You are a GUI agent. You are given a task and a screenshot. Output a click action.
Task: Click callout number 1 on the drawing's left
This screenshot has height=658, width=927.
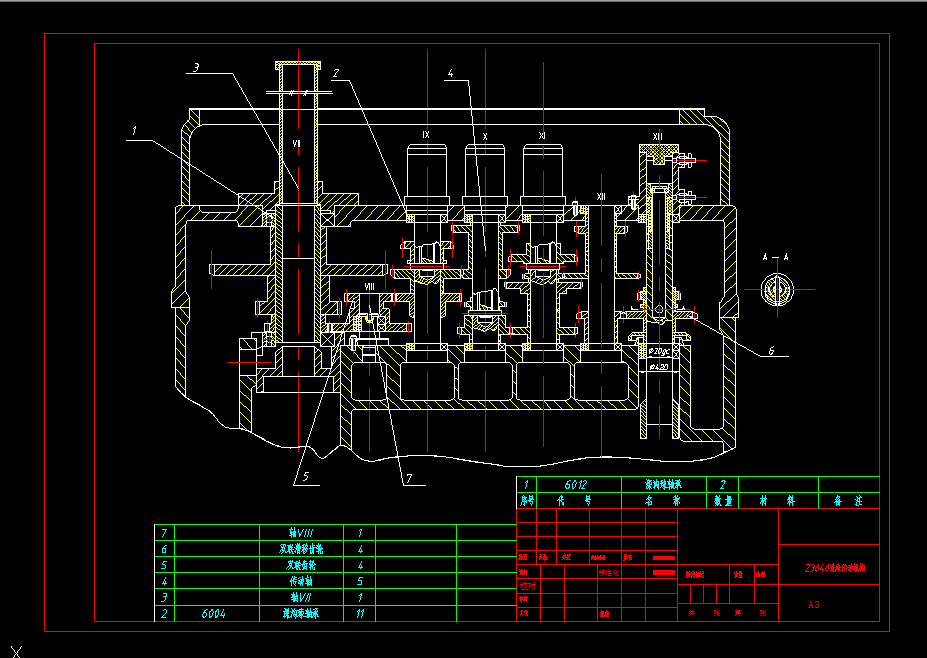pos(134,131)
